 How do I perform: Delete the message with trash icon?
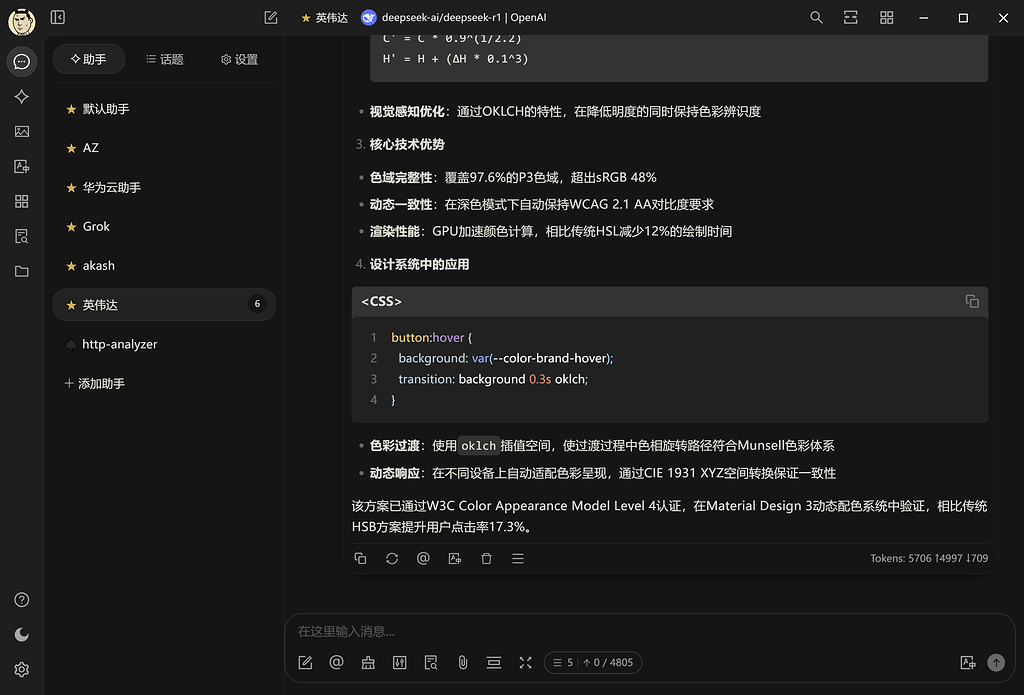coord(487,558)
